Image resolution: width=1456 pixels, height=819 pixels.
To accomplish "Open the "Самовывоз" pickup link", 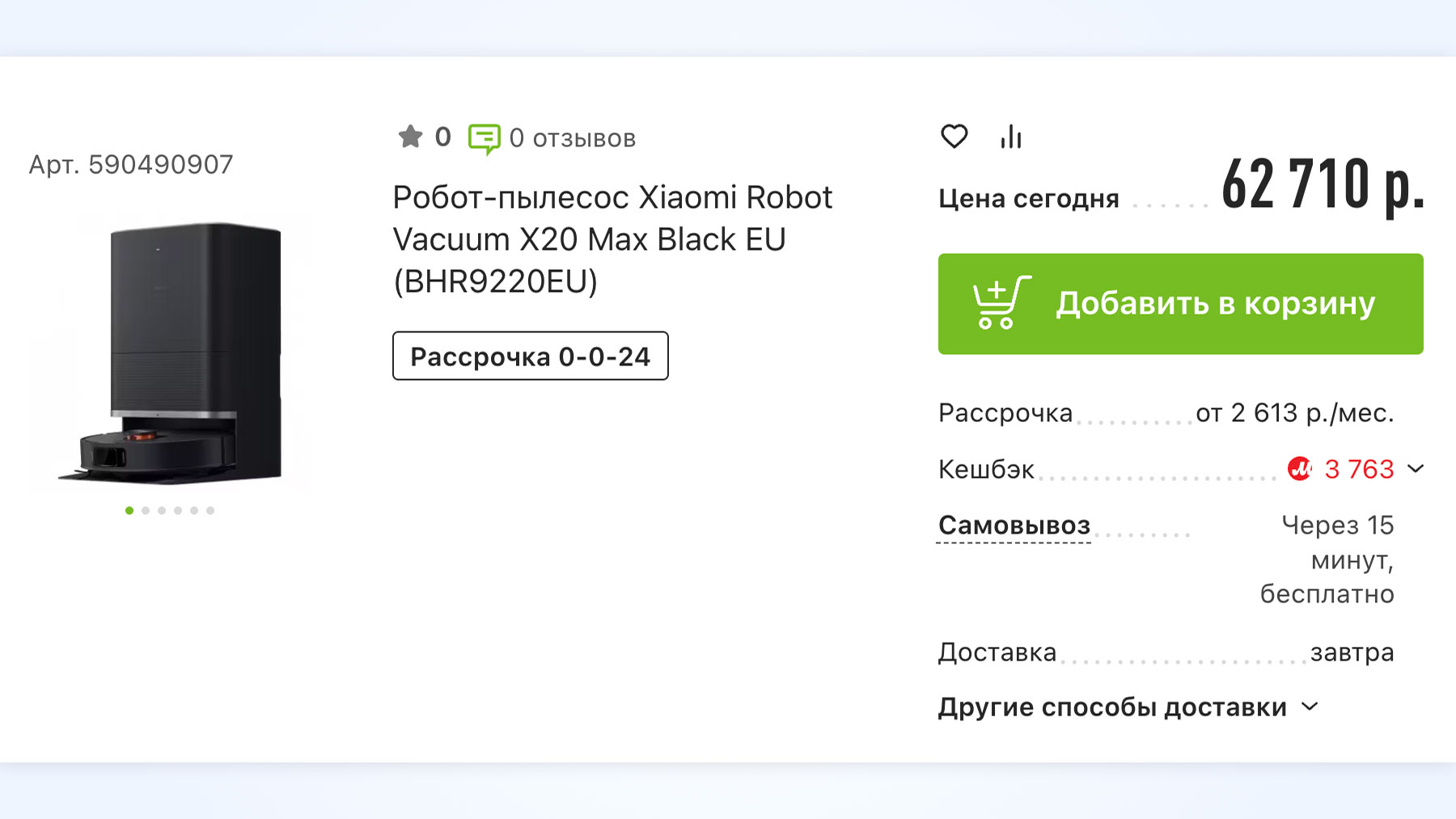I will tap(1014, 526).
